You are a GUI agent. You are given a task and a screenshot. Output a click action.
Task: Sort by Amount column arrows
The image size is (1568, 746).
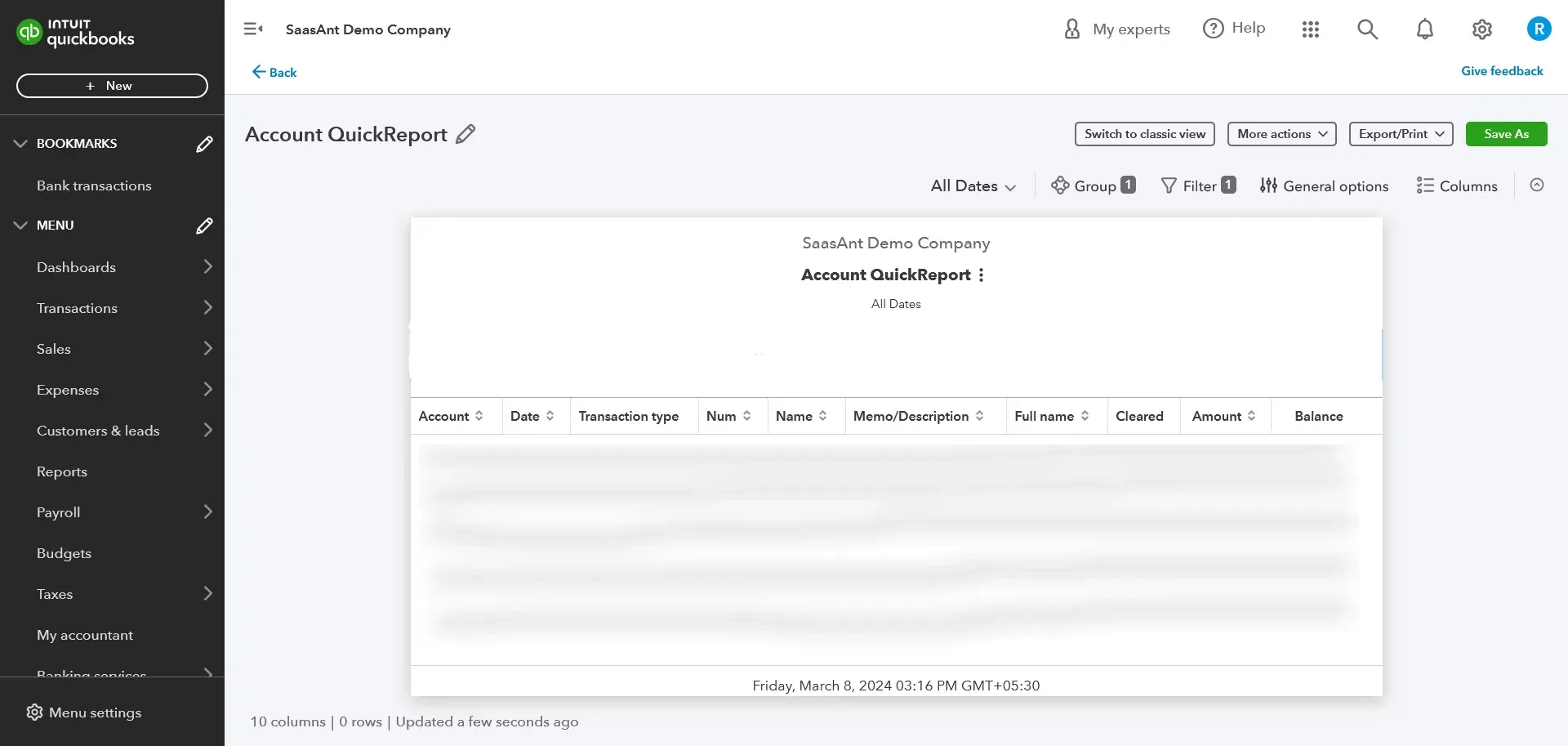[x=1251, y=416]
